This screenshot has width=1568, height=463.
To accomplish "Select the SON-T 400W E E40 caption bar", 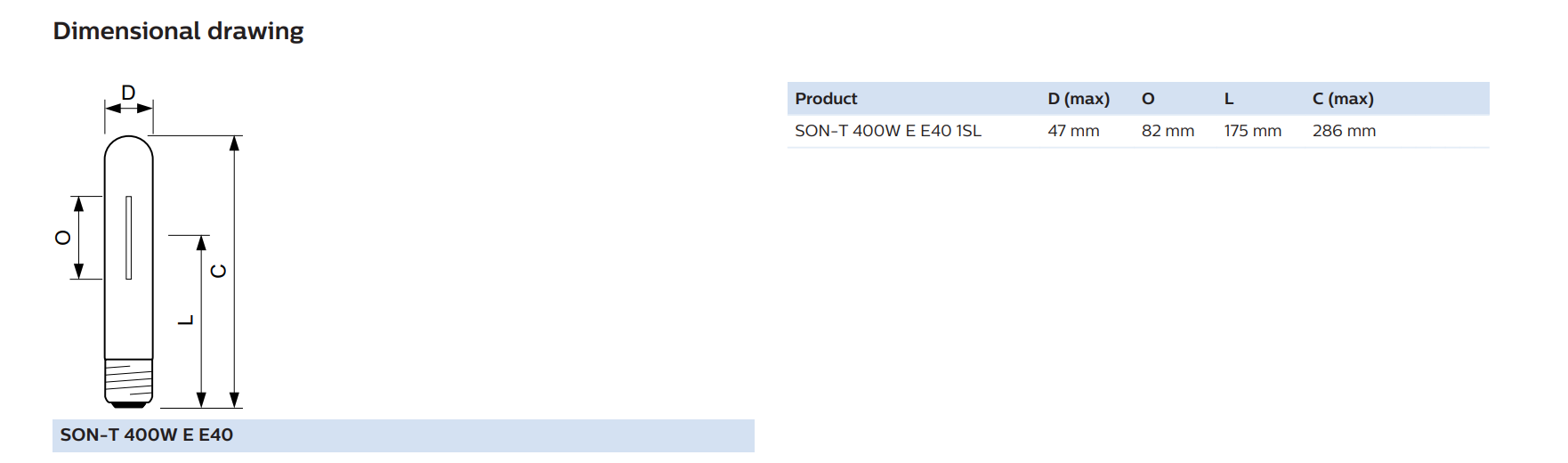I will (x=403, y=435).
